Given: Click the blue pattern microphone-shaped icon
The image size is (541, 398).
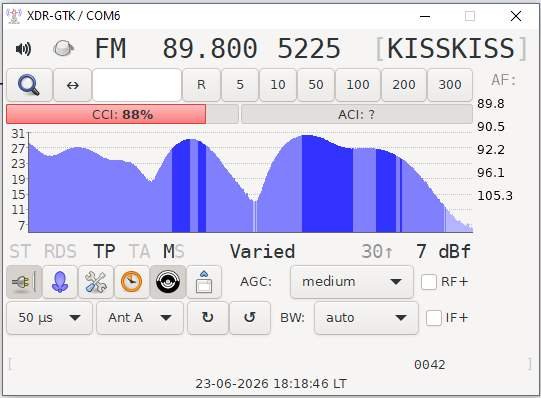Looking at the screenshot, I should (x=60, y=282).
